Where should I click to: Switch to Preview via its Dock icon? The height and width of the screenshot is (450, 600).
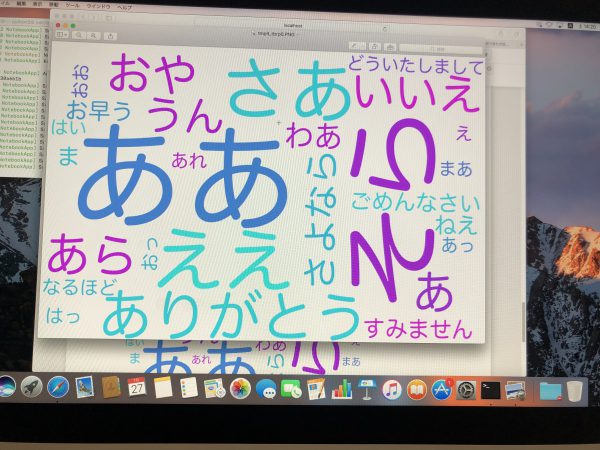pos(515,390)
